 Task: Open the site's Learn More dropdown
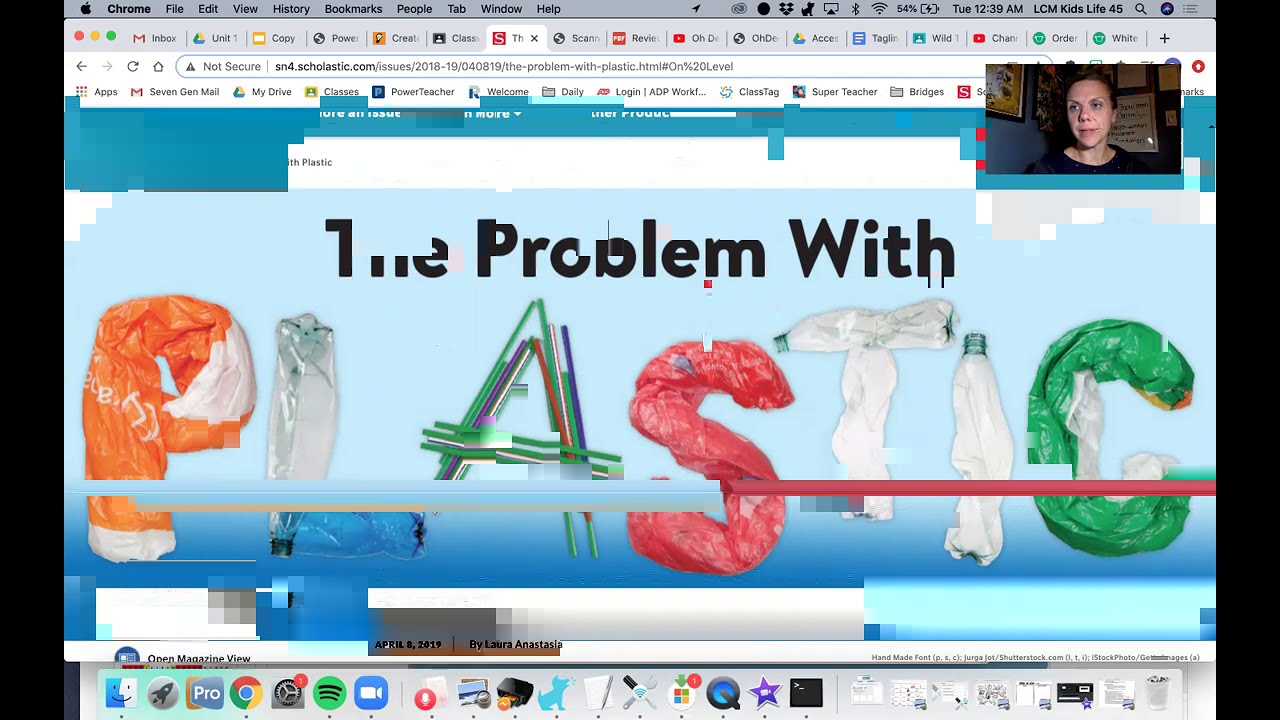coord(492,113)
